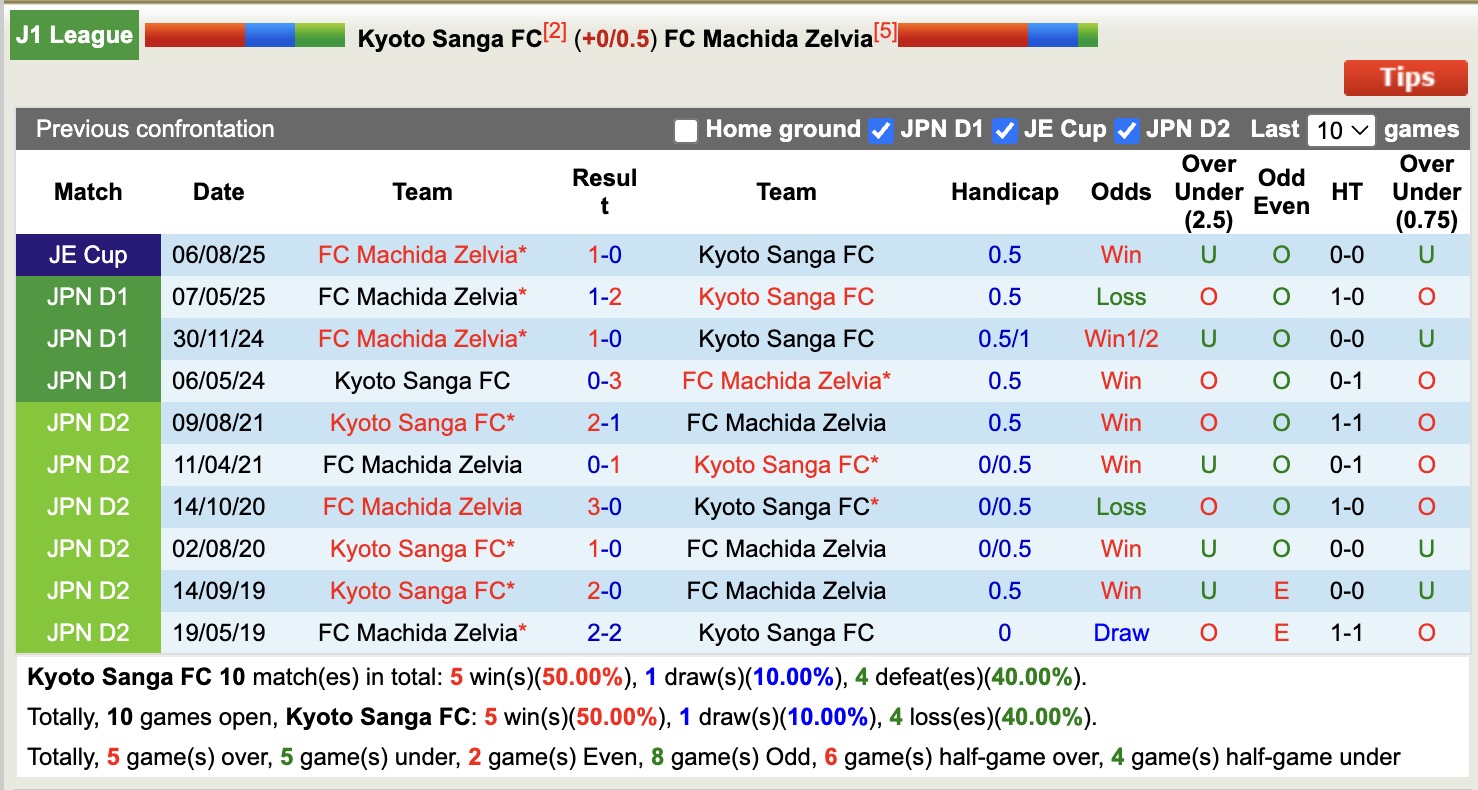Click FC Machida Zelvia in the 07/05/25 row
This screenshot has width=1478, height=790.
420,296
